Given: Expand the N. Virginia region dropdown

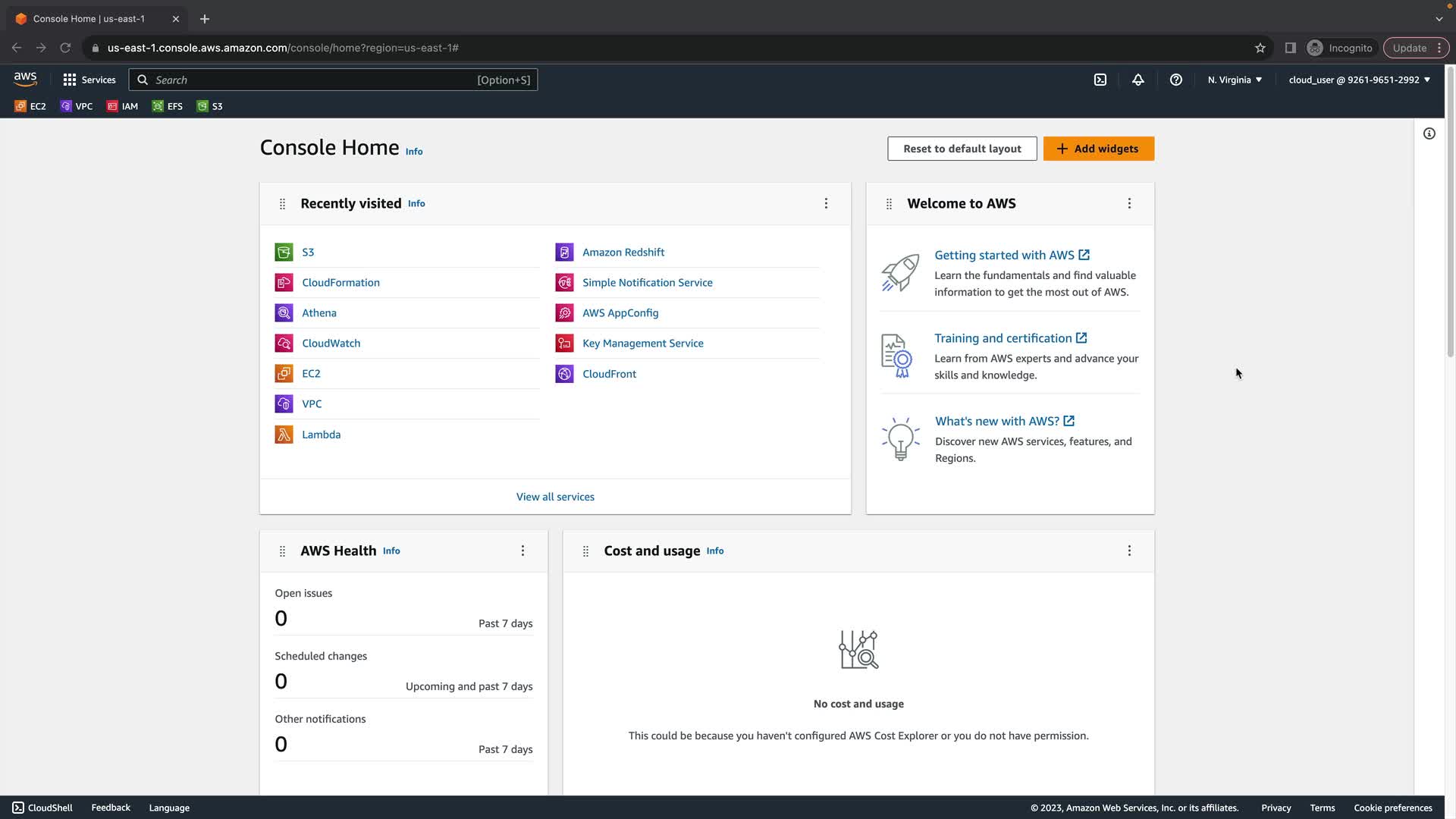Looking at the screenshot, I should coord(1235,80).
